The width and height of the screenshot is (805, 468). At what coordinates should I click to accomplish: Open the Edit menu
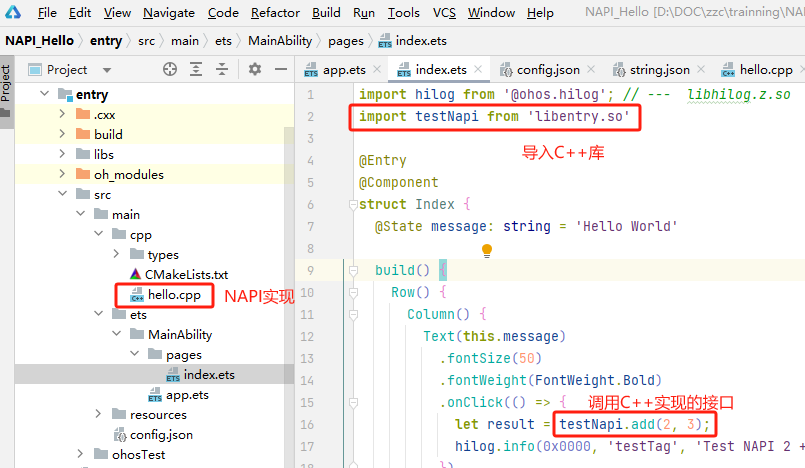80,12
